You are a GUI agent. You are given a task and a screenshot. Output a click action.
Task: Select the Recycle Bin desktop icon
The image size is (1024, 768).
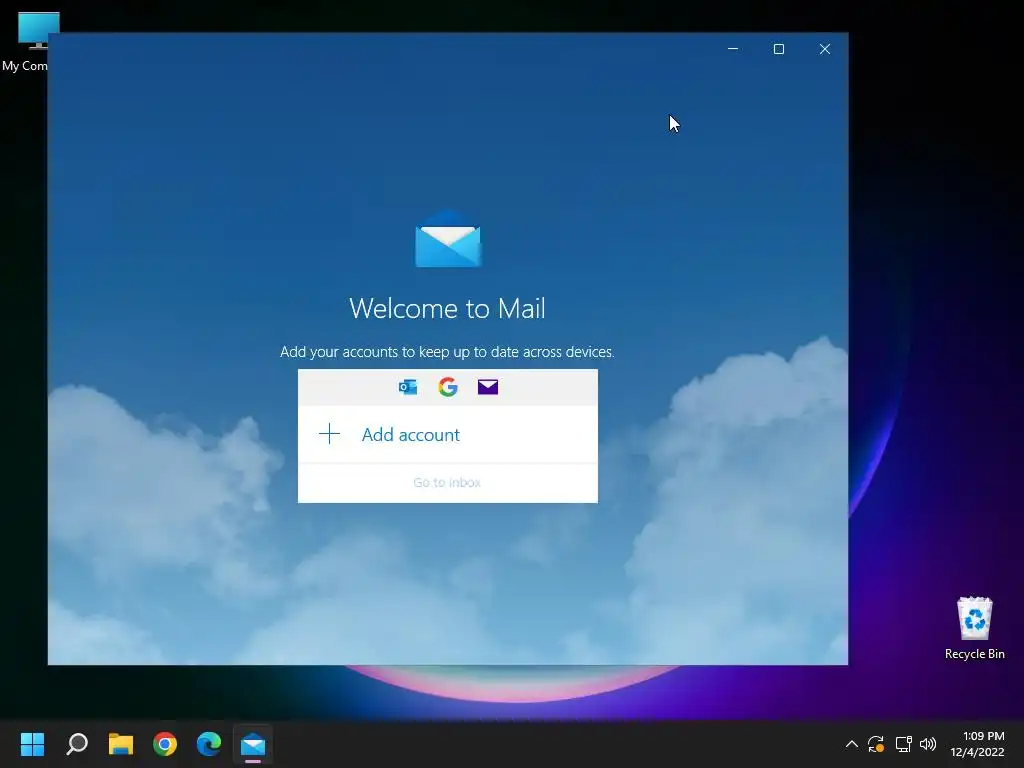point(974,628)
